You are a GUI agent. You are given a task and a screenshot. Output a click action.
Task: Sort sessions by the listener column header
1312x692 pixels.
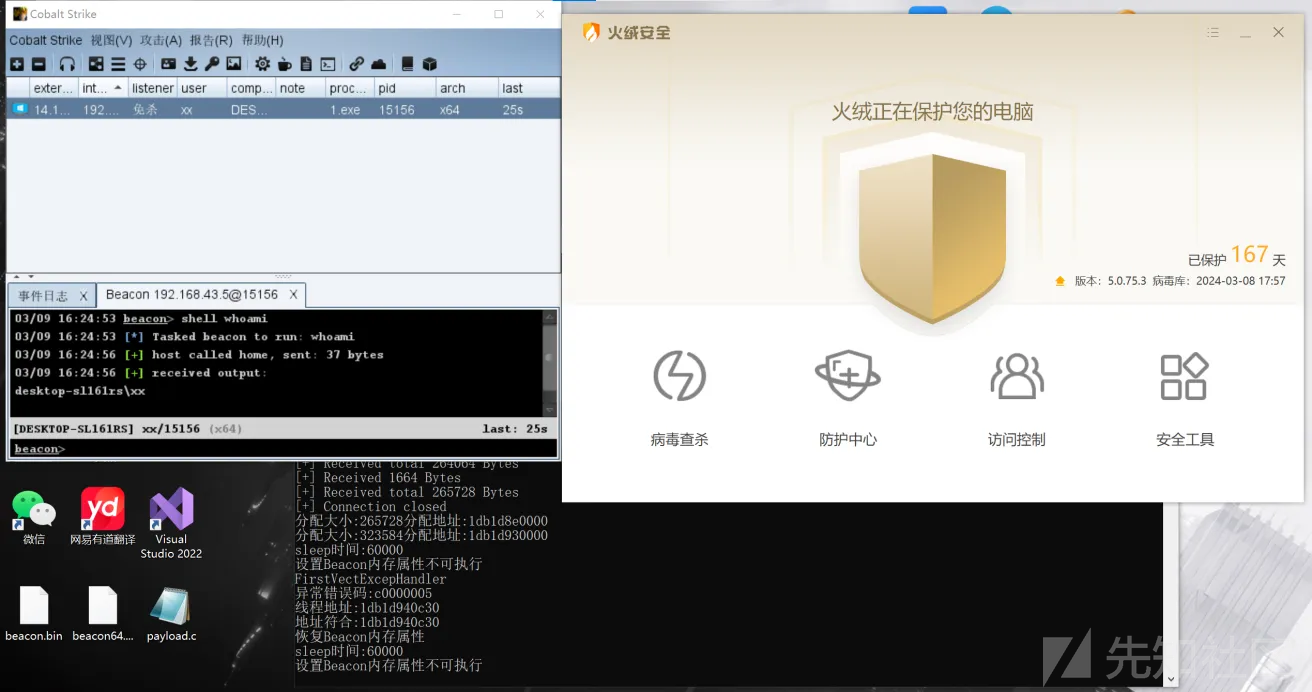coord(152,88)
